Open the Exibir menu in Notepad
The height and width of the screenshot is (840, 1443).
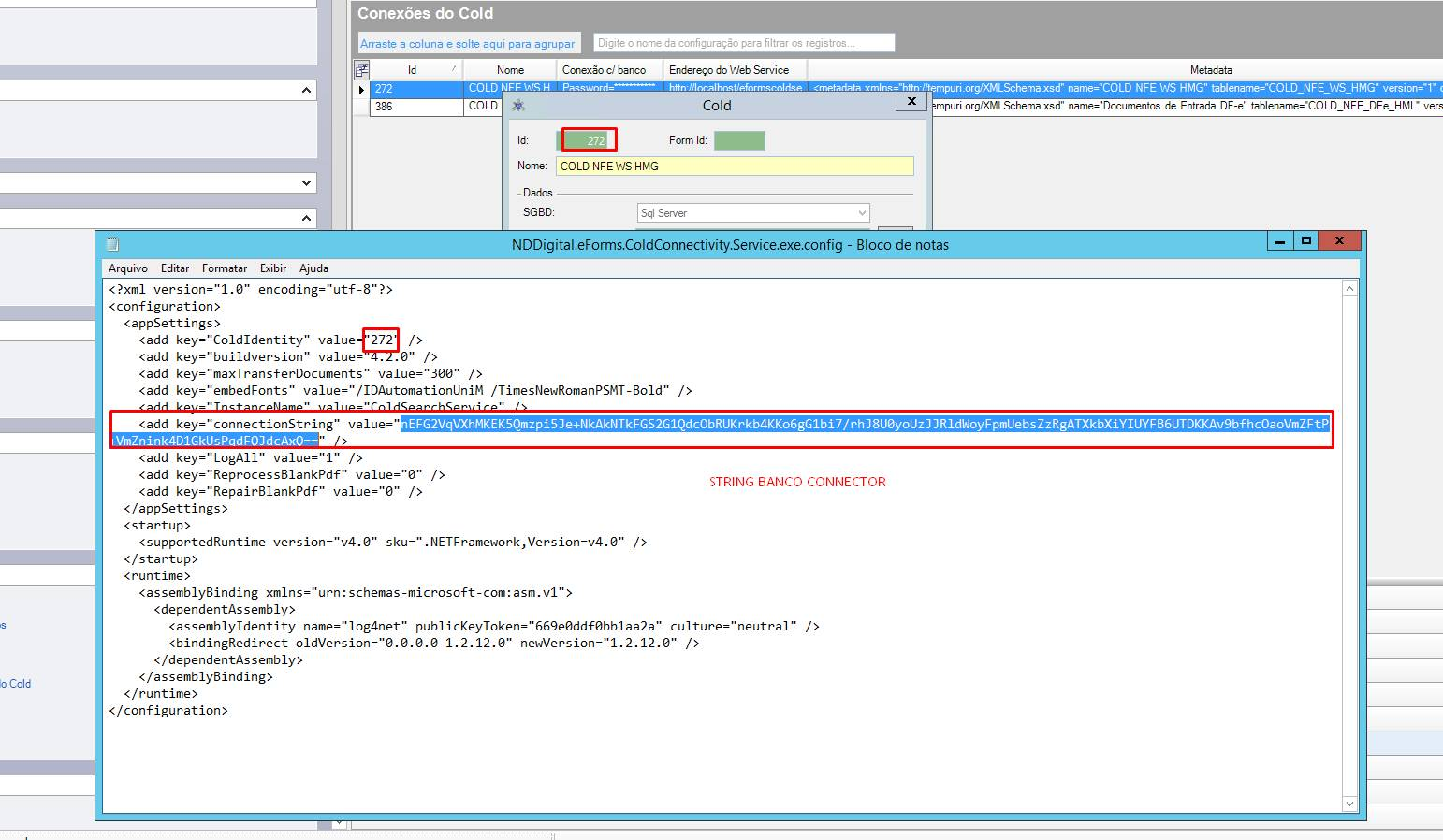click(x=273, y=268)
